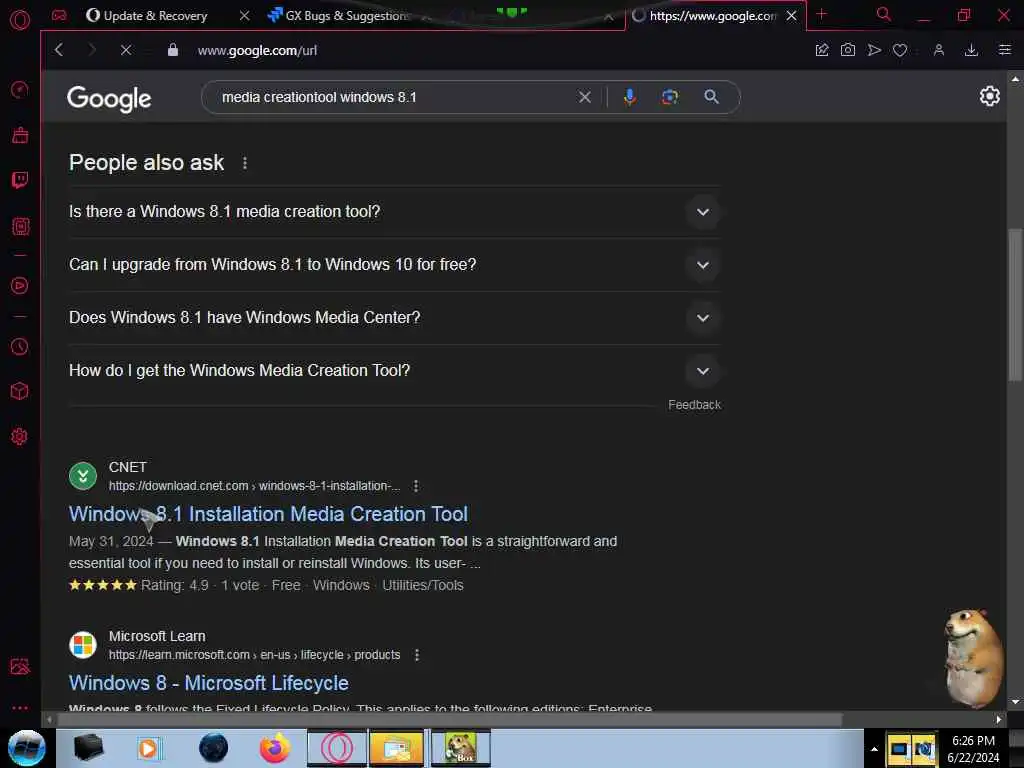This screenshot has height=768, width=1024.
Task: Open Windows 8 - Microsoft Lifecycle link
Action: tap(209, 683)
